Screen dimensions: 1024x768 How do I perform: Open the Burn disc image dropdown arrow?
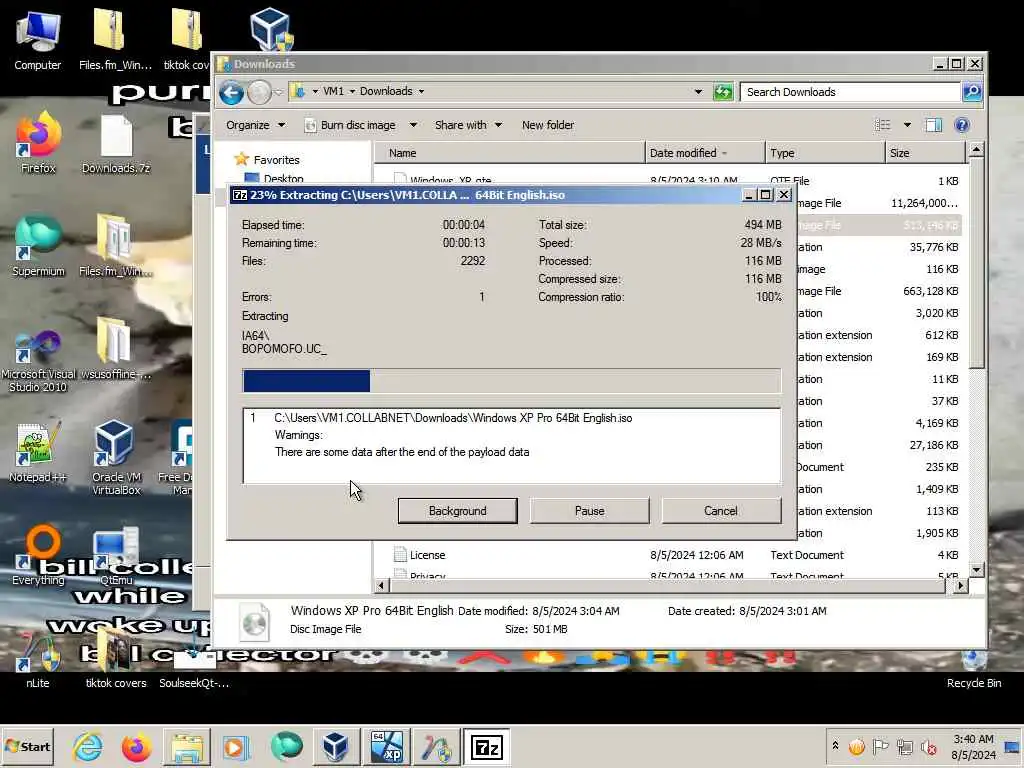coord(413,125)
